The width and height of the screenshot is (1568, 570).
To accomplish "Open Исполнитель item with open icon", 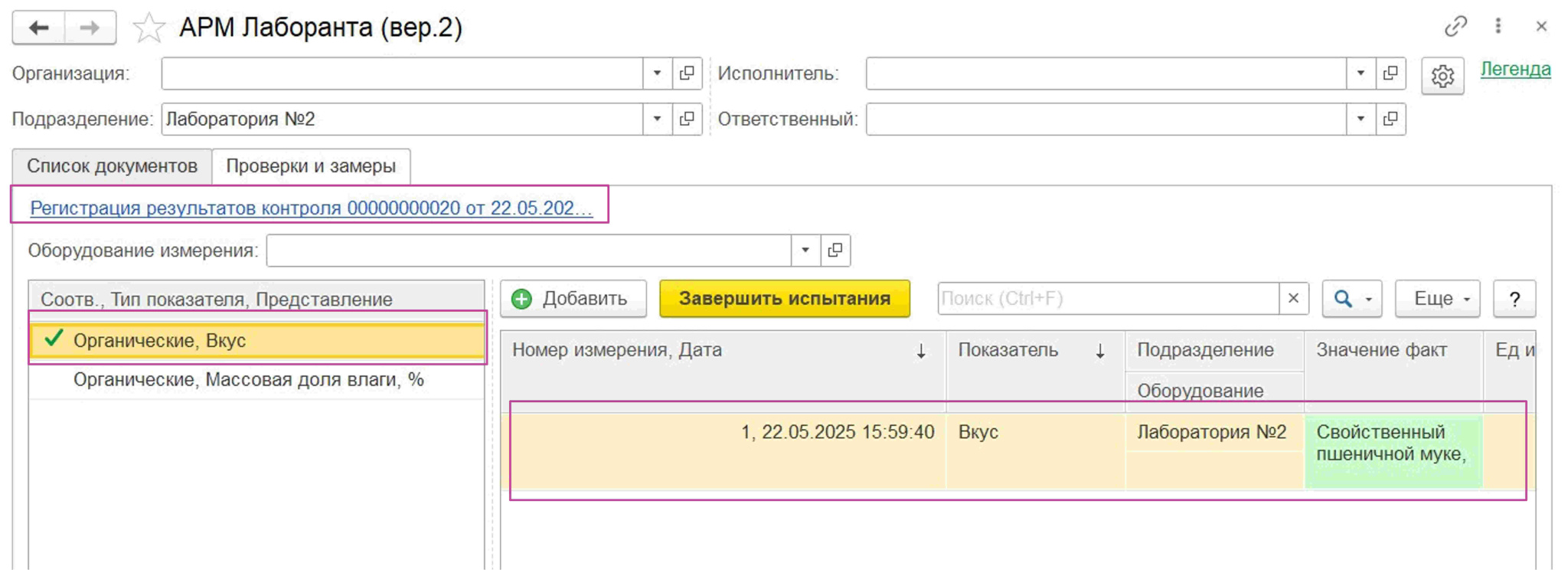I will point(1390,74).
